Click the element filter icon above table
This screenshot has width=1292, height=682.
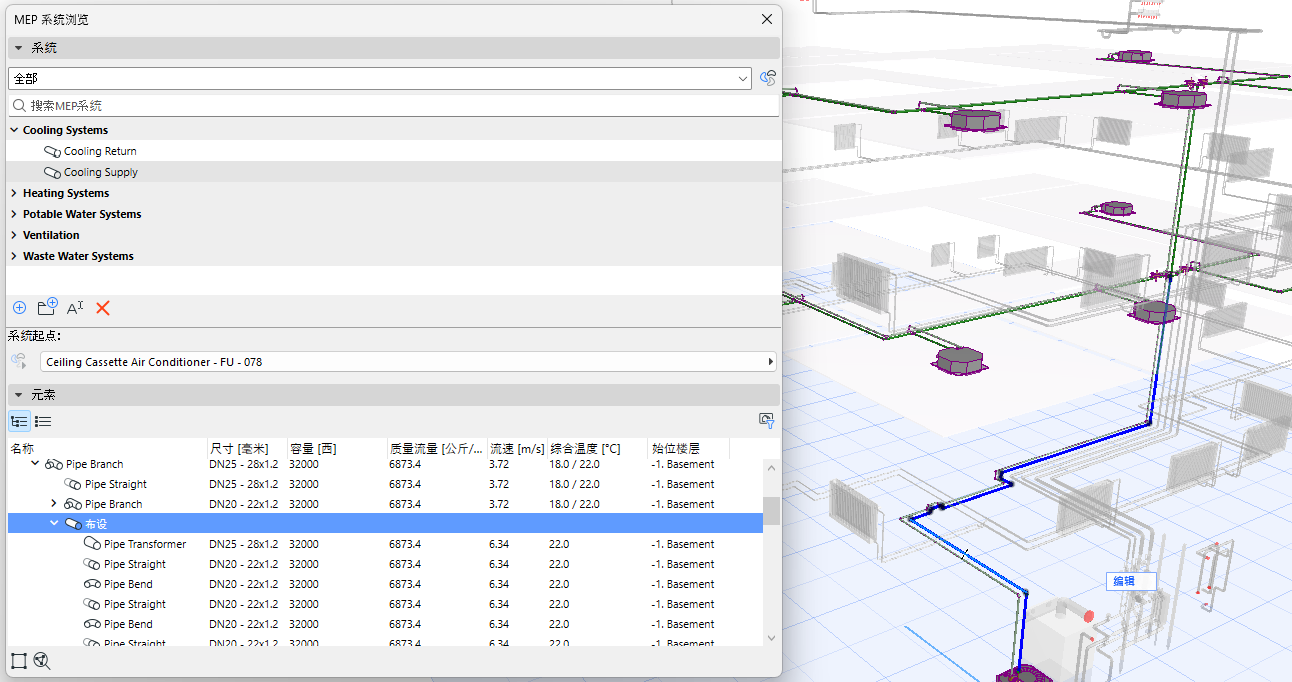pyautogui.click(x=767, y=421)
